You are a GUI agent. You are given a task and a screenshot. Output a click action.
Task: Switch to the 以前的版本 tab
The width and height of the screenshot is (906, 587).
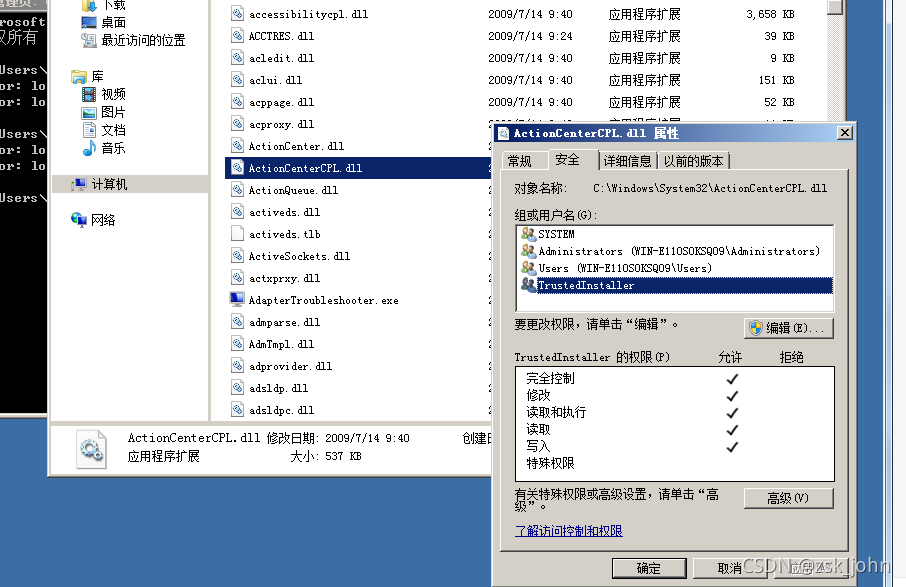coord(693,161)
